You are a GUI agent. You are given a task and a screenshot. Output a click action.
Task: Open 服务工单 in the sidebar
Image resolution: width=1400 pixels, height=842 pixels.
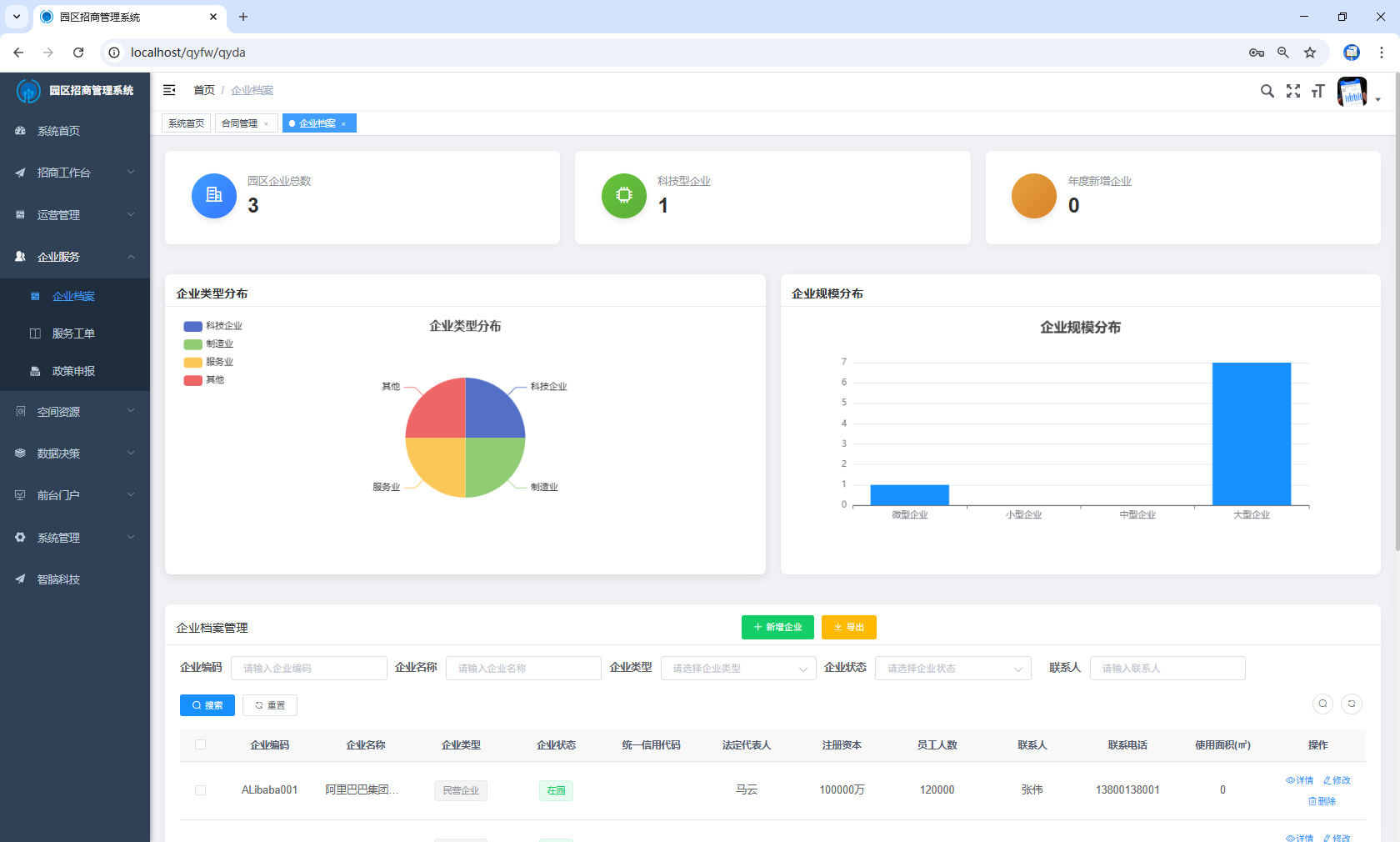point(73,333)
